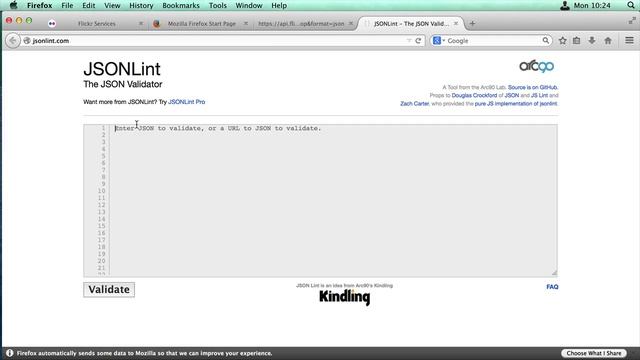640x360 pixels.
Task: Open pure JS implementation of jsonlint link
Action: tap(516, 104)
